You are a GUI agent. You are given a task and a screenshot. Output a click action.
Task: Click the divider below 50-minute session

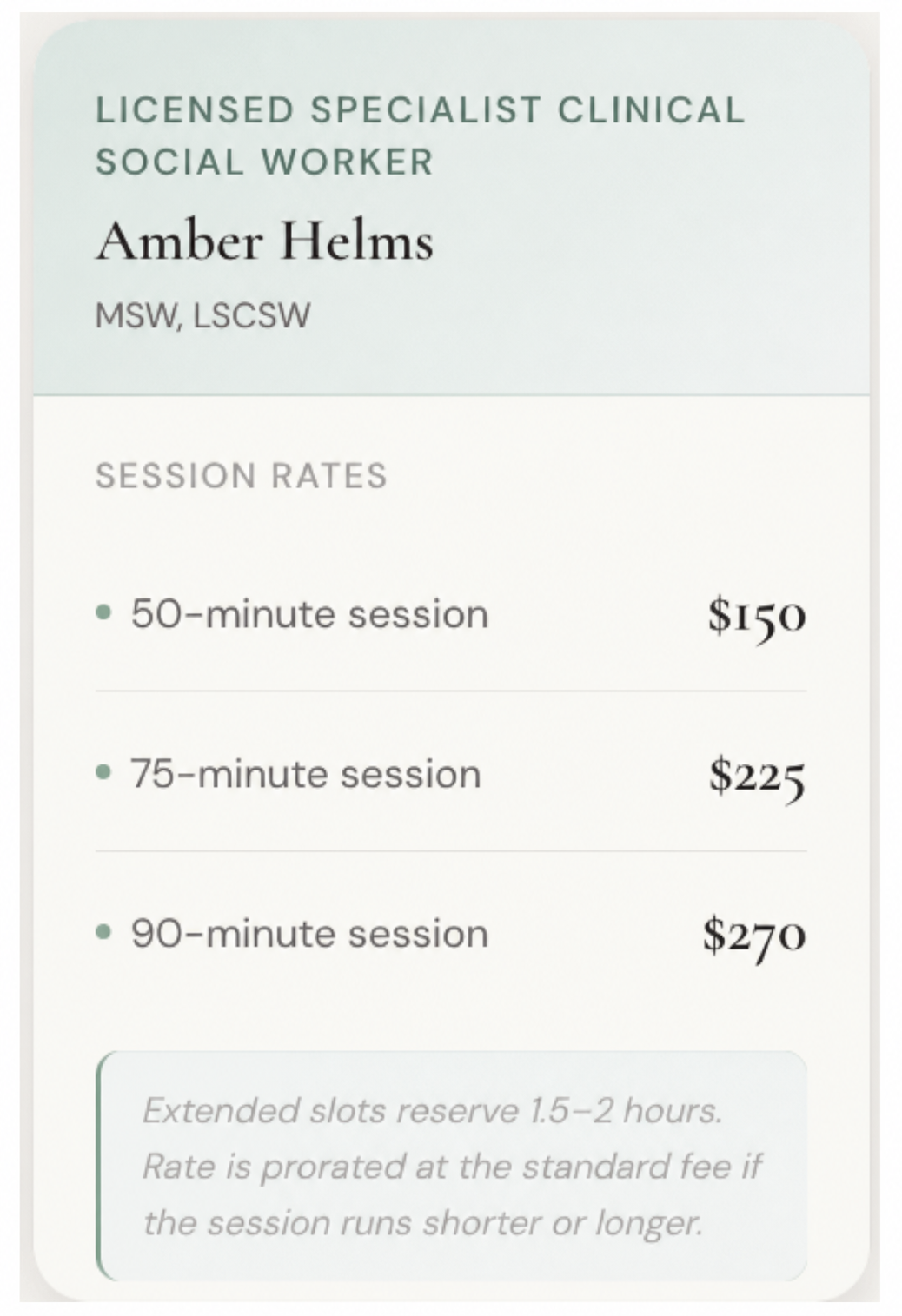point(451,691)
